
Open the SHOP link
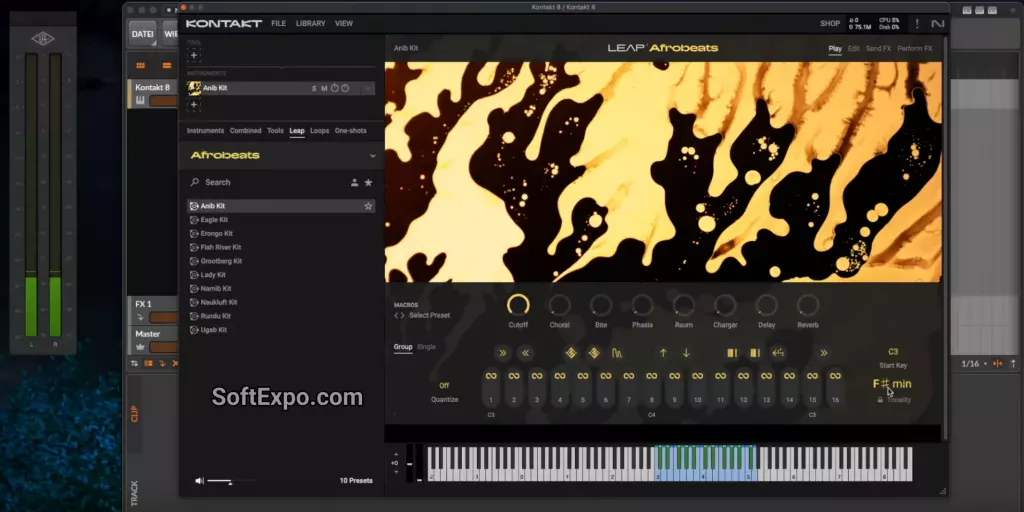830,24
